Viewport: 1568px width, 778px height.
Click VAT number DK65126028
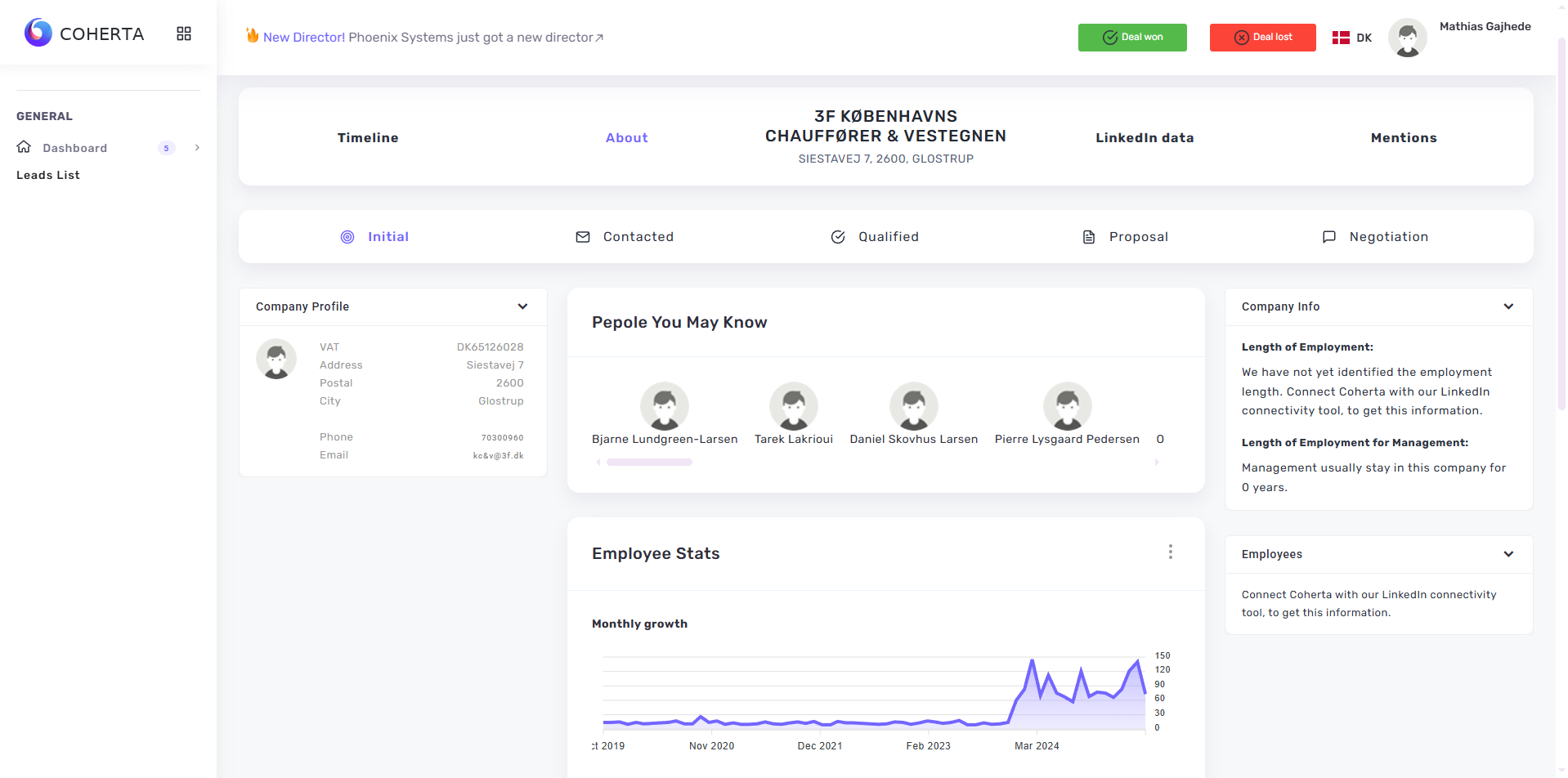tap(491, 347)
